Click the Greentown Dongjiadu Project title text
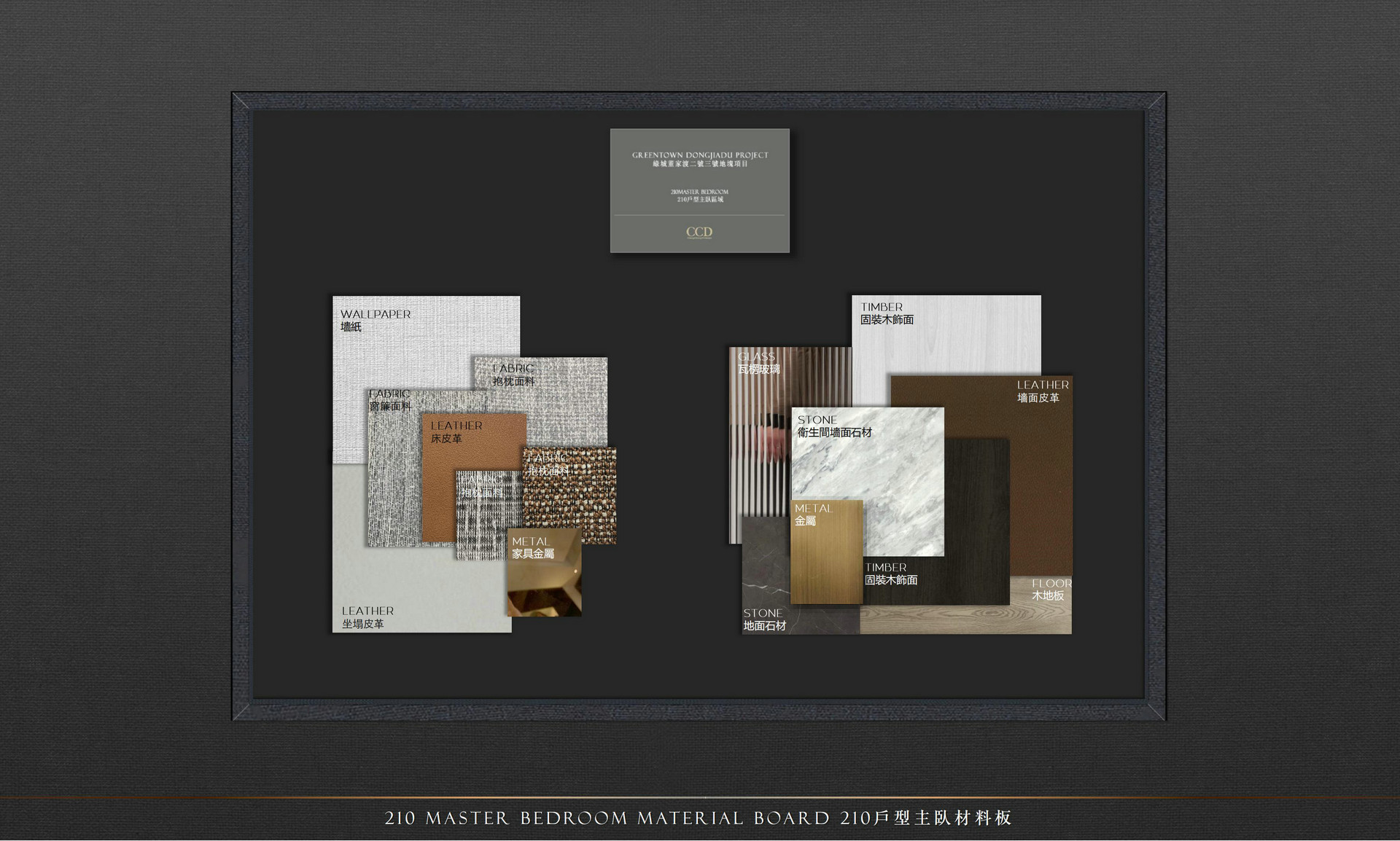Screen dimensions: 1400x841 tap(700, 155)
